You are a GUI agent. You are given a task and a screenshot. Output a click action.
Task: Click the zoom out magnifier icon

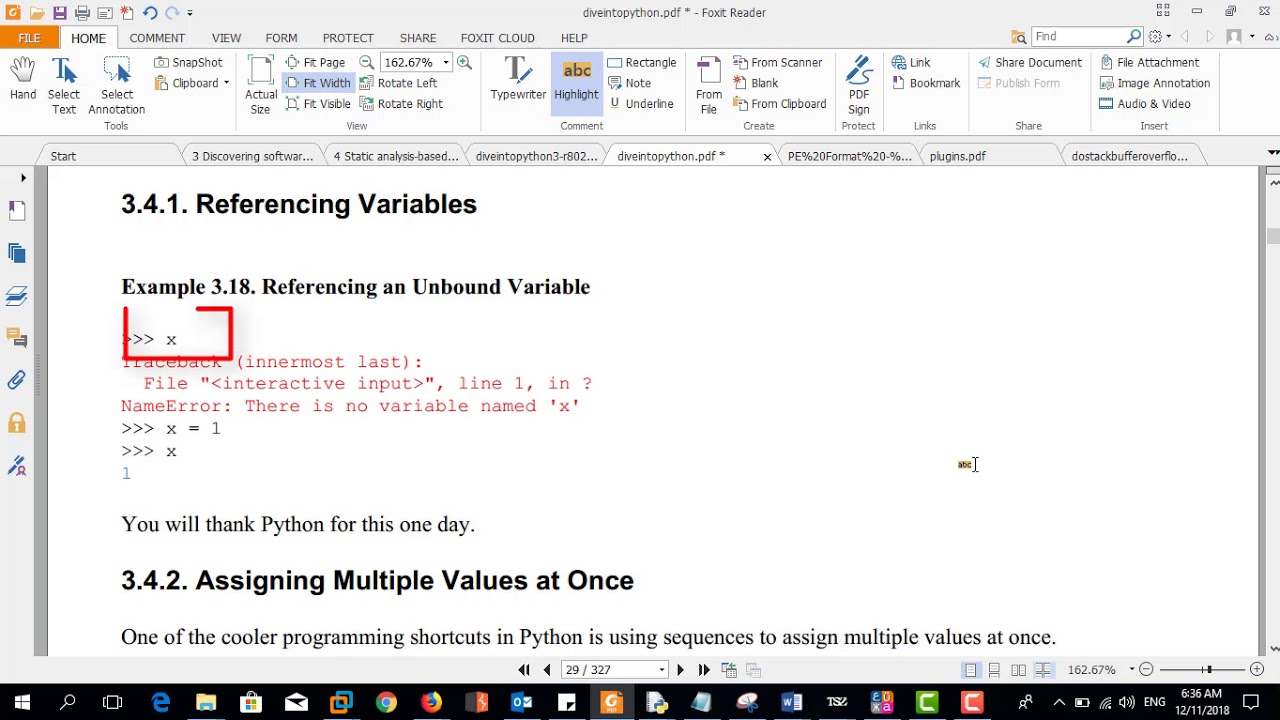click(366, 62)
